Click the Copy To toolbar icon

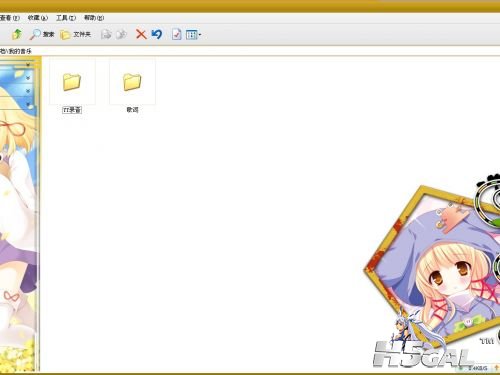click(x=121, y=34)
